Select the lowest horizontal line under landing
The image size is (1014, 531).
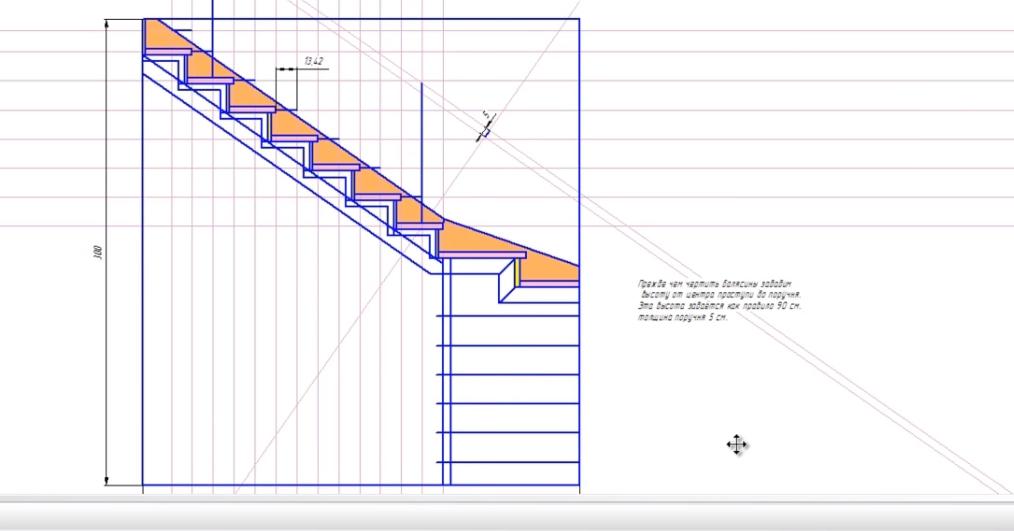510,462
